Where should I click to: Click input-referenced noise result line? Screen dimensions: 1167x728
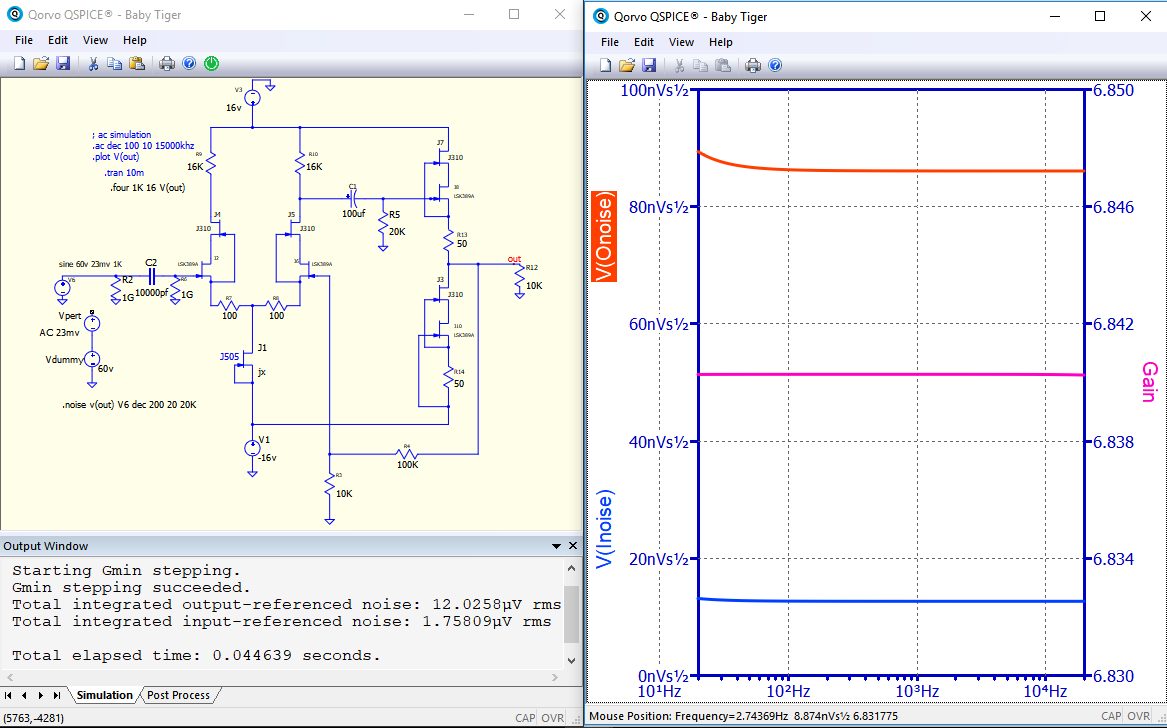pyautogui.click(x=281, y=622)
